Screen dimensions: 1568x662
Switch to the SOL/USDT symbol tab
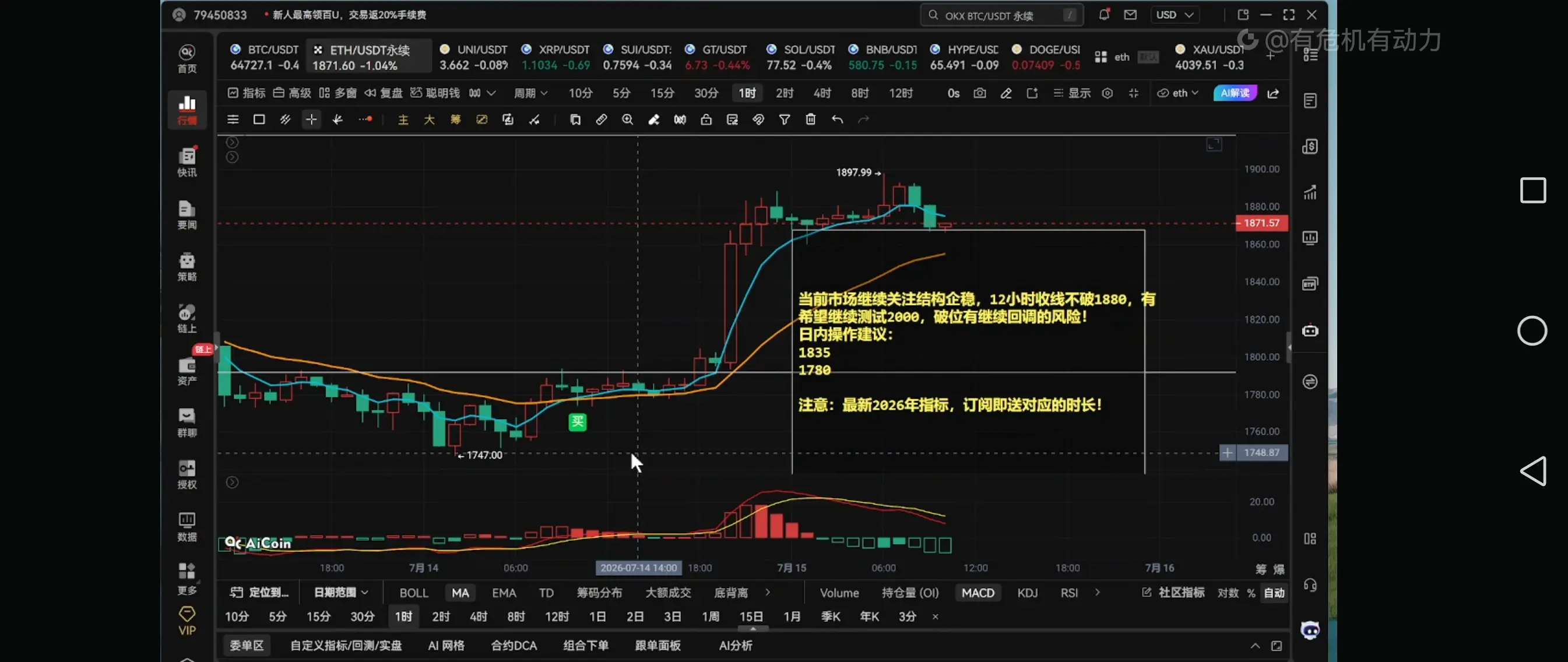click(800, 57)
